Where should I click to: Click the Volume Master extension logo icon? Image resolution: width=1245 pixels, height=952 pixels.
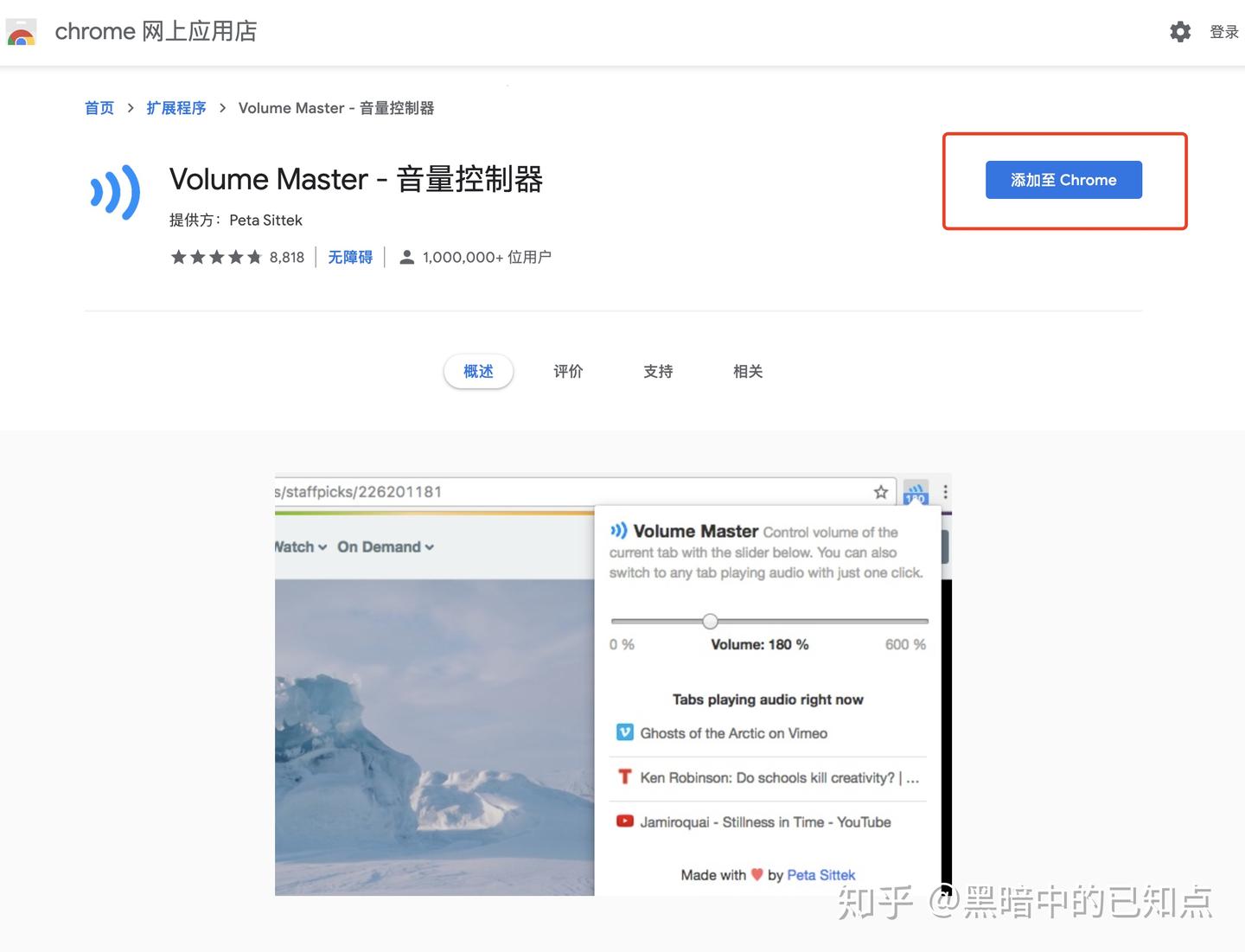point(115,192)
